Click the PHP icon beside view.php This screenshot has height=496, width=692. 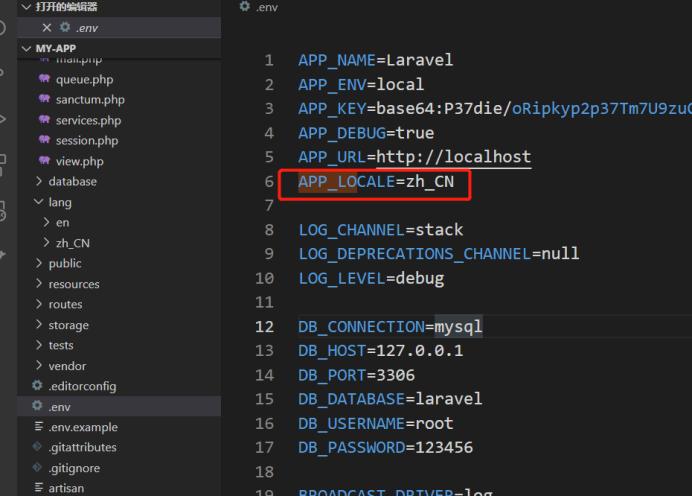(44, 160)
